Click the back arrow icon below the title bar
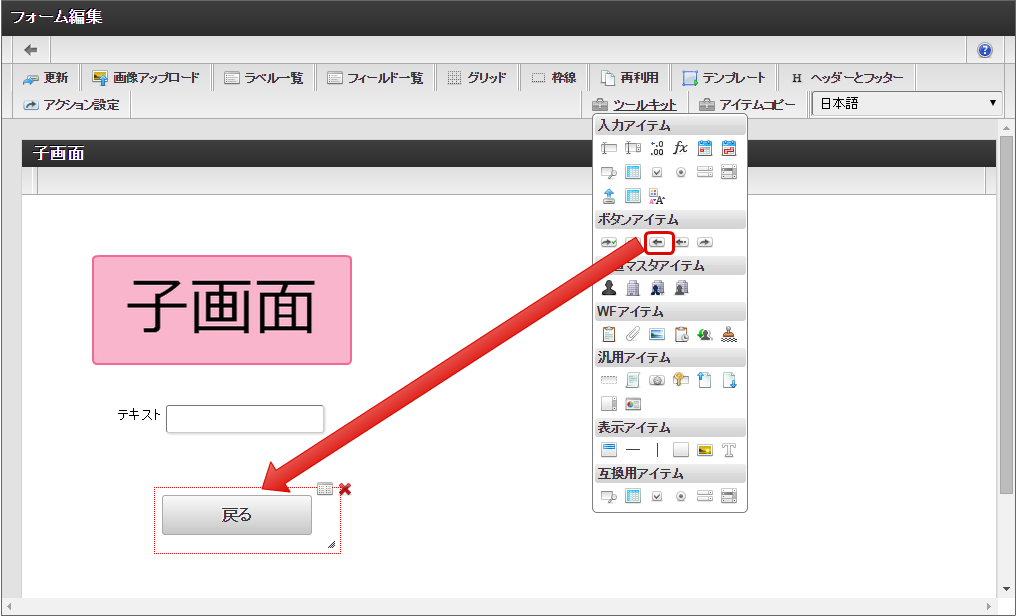This screenshot has height=616, width=1016. pyautogui.click(x=31, y=50)
